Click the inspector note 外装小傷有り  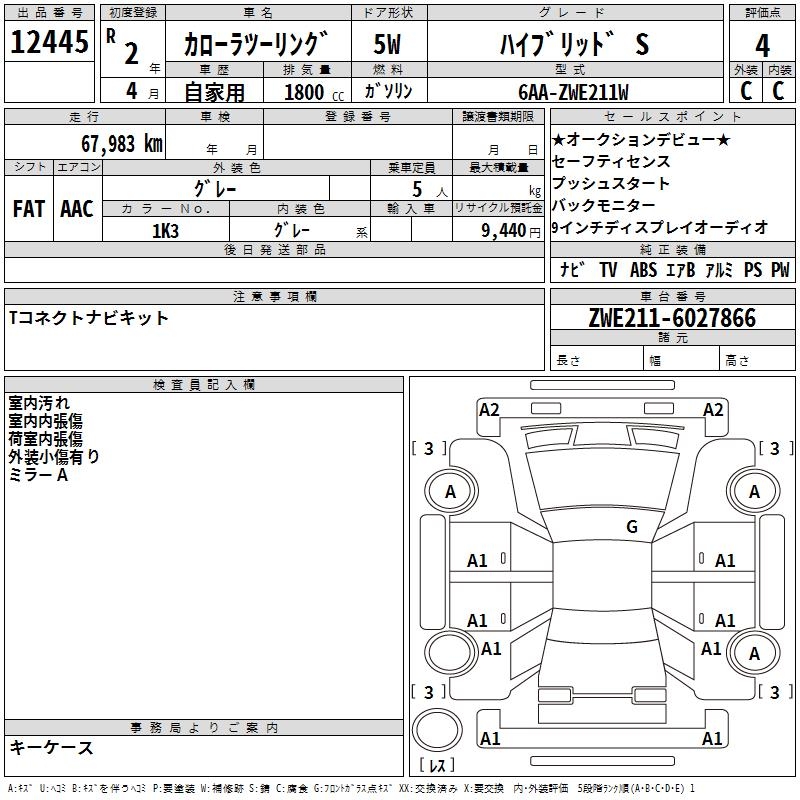53,457
